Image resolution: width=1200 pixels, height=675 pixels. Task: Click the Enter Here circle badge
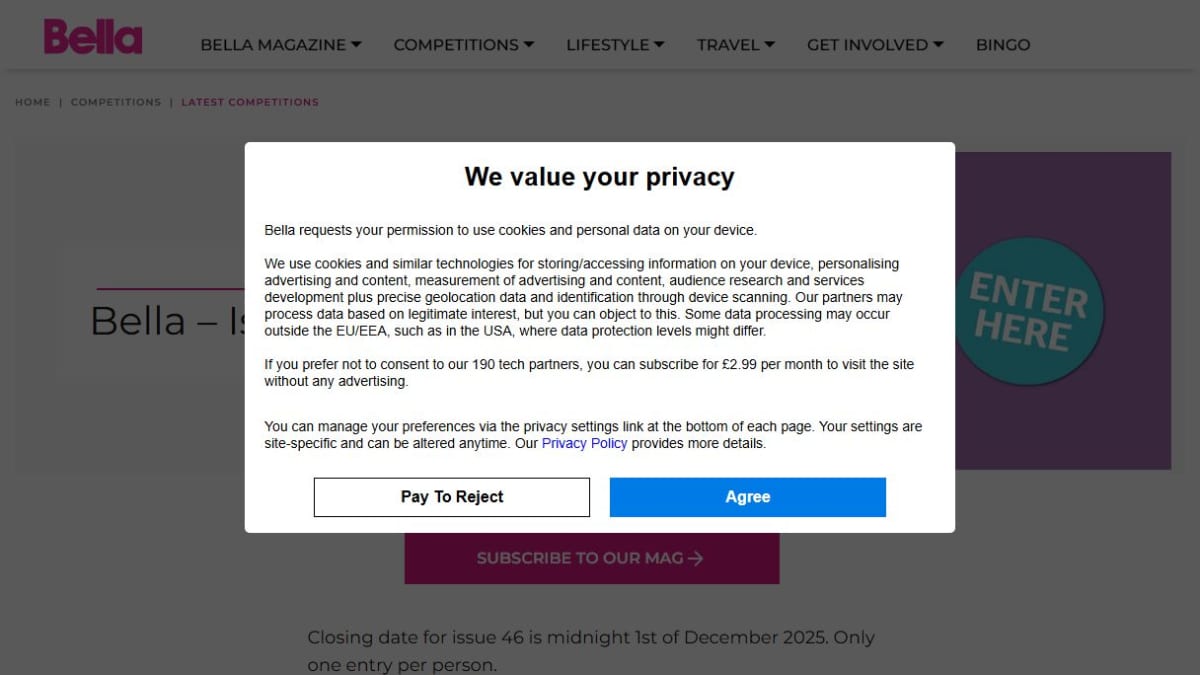click(x=1029, y=311)
